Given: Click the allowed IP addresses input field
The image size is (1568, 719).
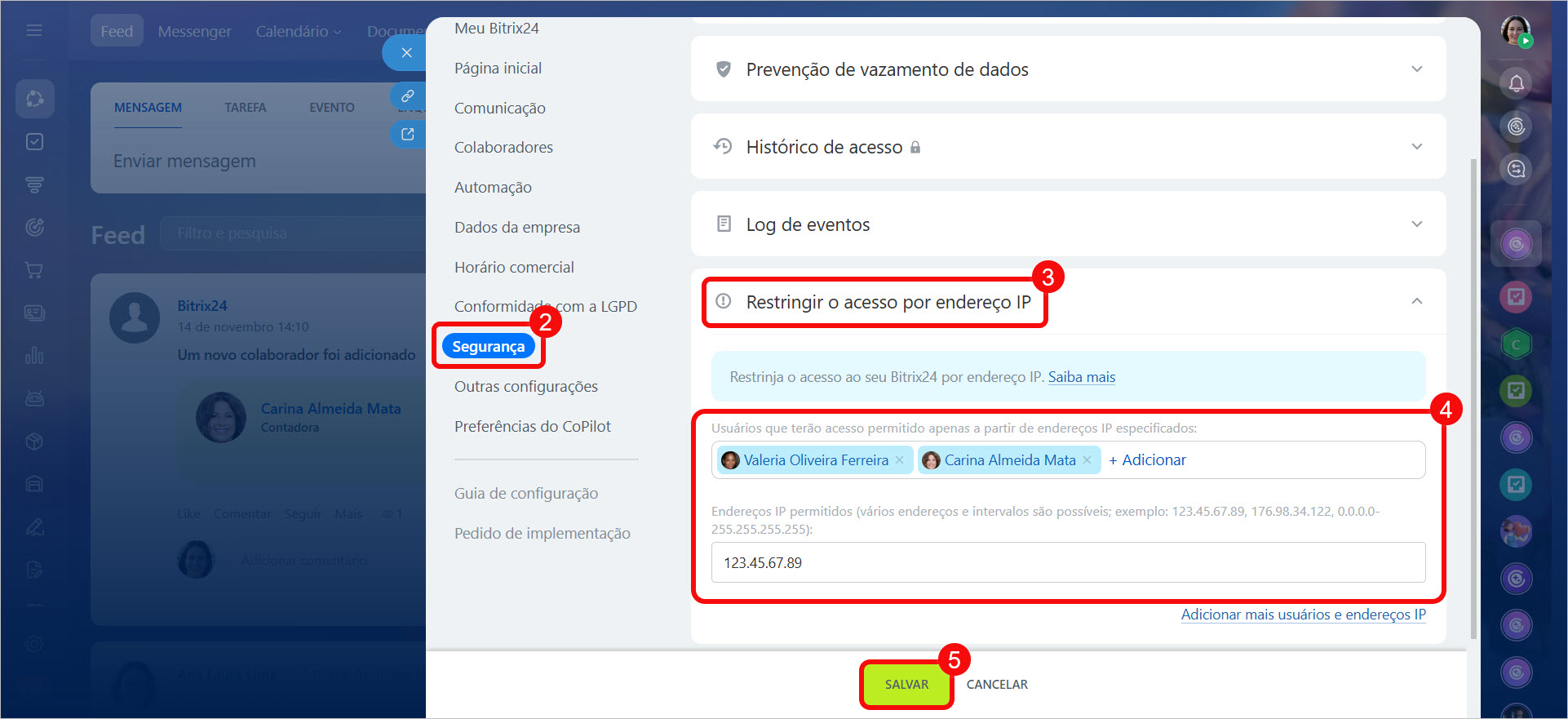Looking at the screenshot, I should click(1068, 563).
